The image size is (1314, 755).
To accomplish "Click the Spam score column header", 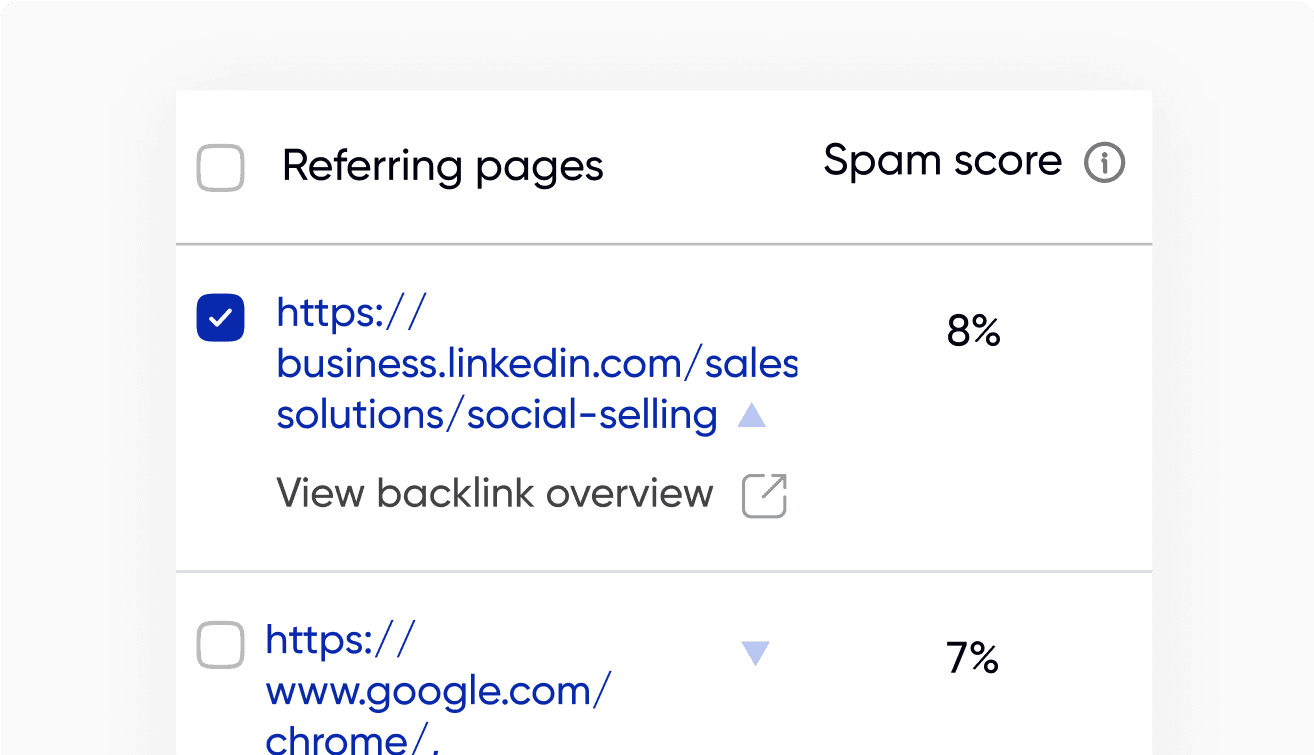I will [x=942, y=160].
